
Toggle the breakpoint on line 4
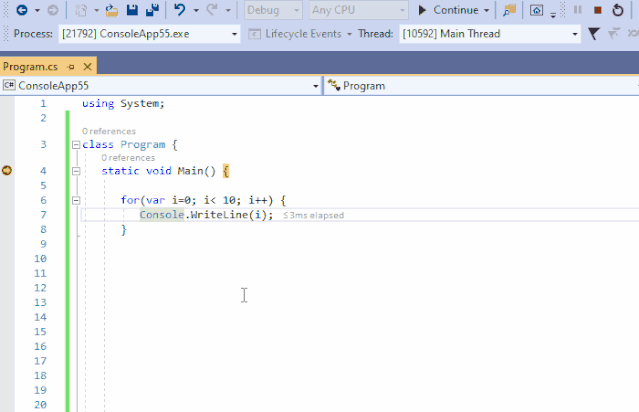click(7, 170)
